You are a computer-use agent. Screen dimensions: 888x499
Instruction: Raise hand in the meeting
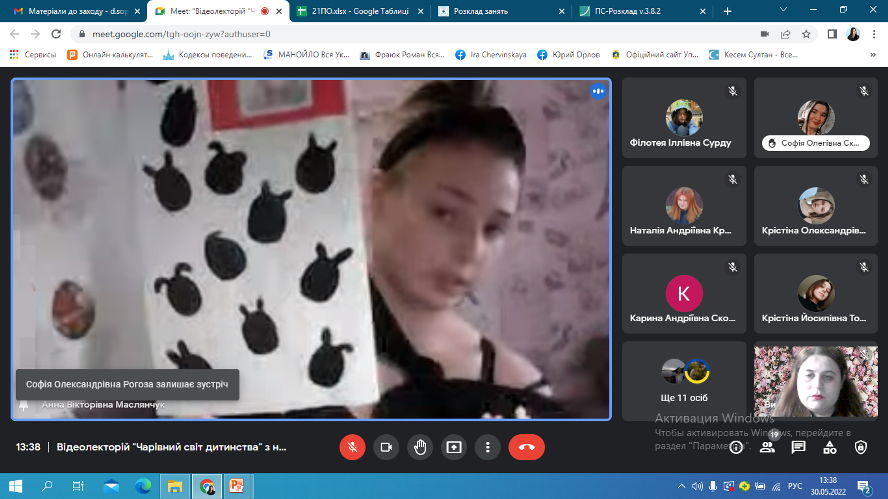[420, 447]
